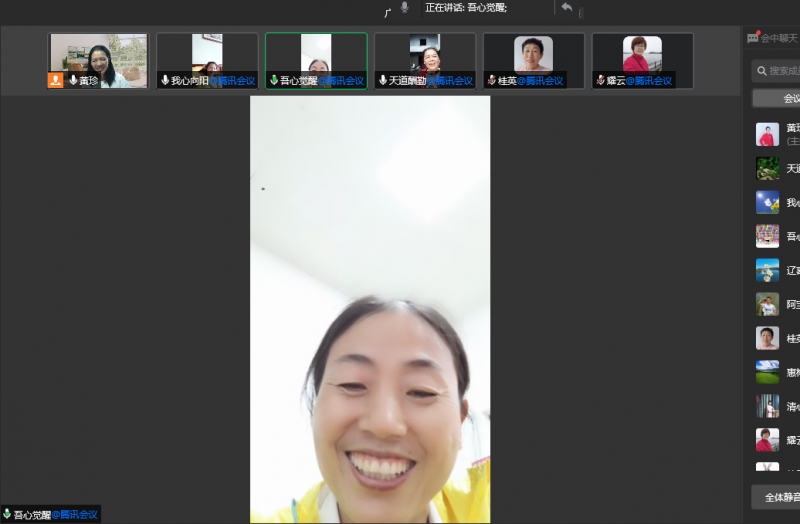Click 黄珍's avatar in the participant list

[767, 134]
